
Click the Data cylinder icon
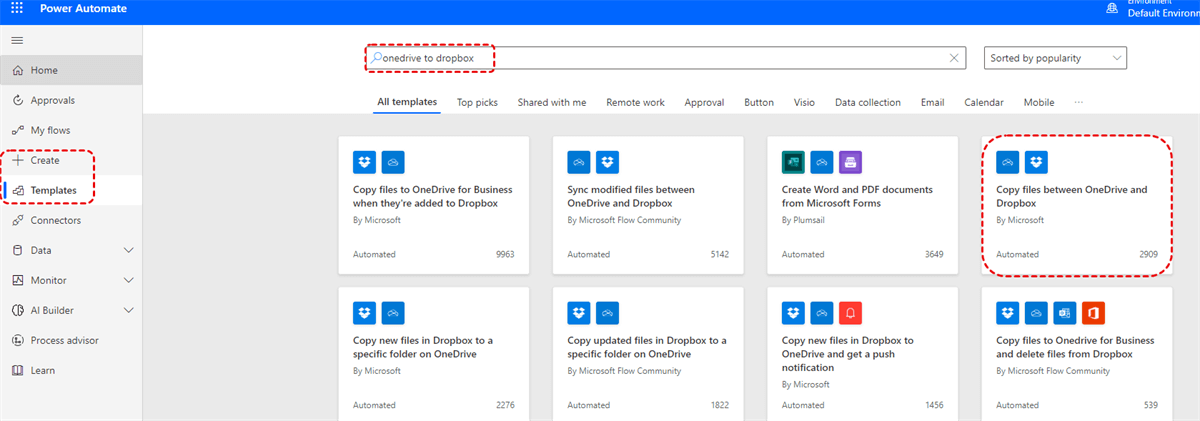pyautogui.click(x=17, y=250)
